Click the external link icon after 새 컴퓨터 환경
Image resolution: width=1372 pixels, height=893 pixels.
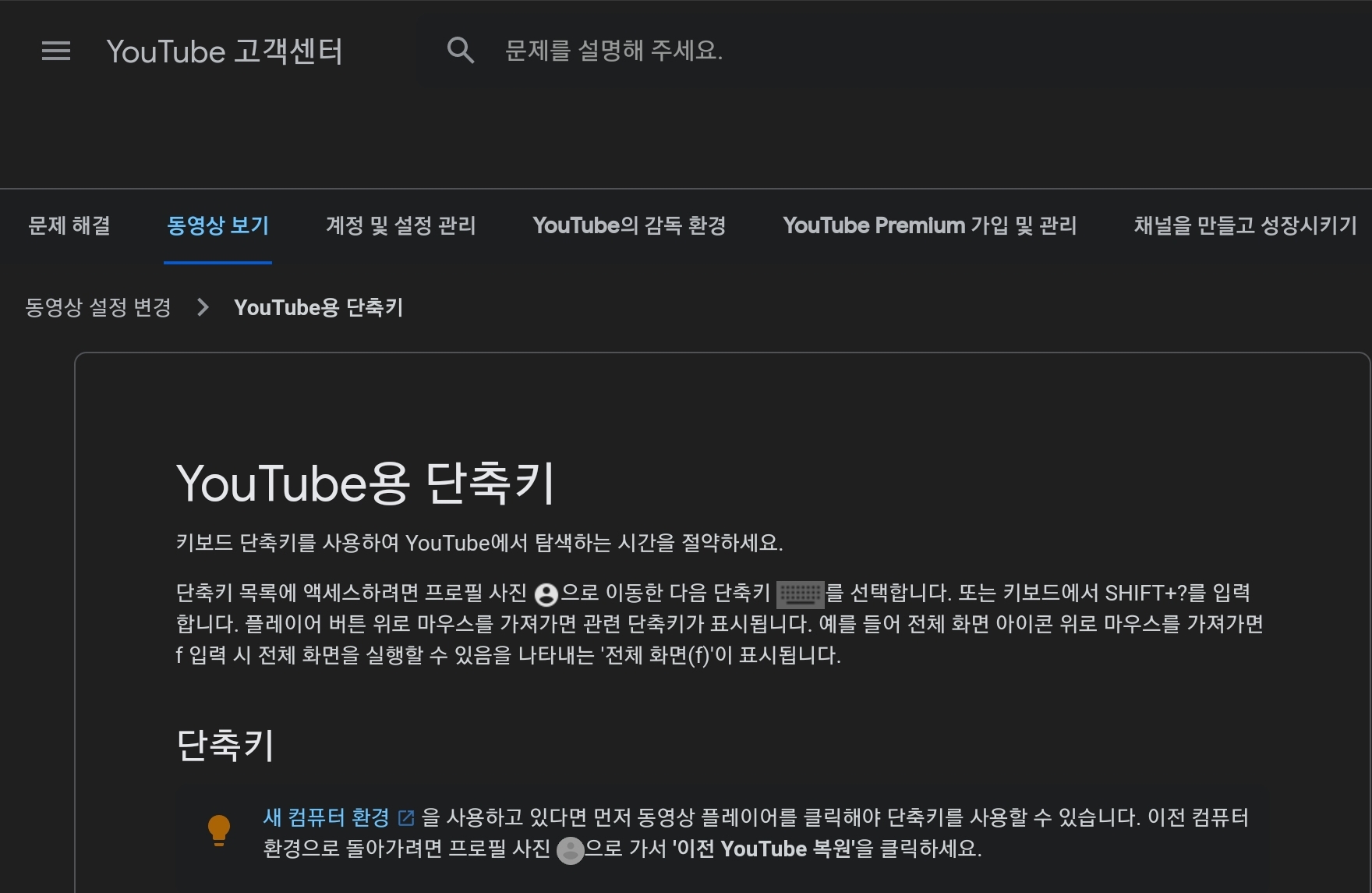(406, 818)
